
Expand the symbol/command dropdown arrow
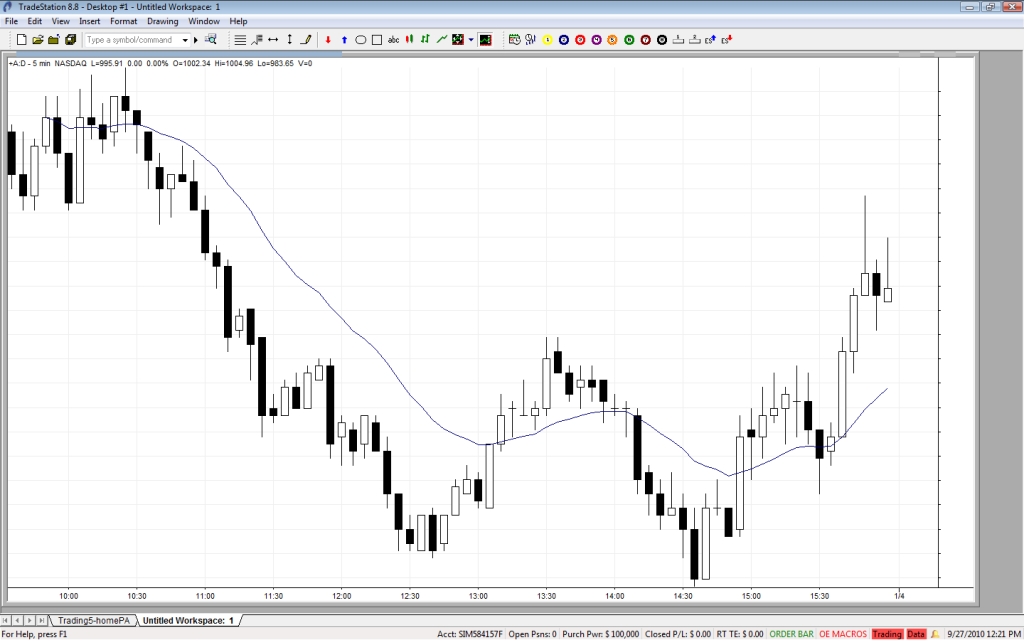pos(185,40)
